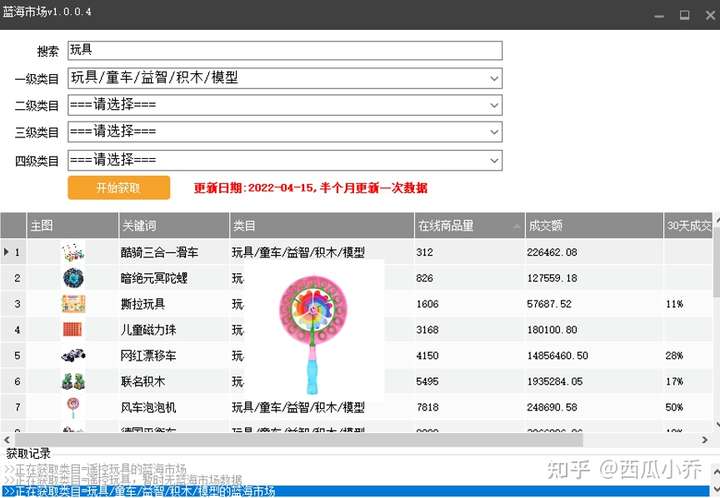Image resolution: width=720 pixels, height=498 pixels.
Task: Sort by the 在线商品量 column header
Action: tap(469, 225)
